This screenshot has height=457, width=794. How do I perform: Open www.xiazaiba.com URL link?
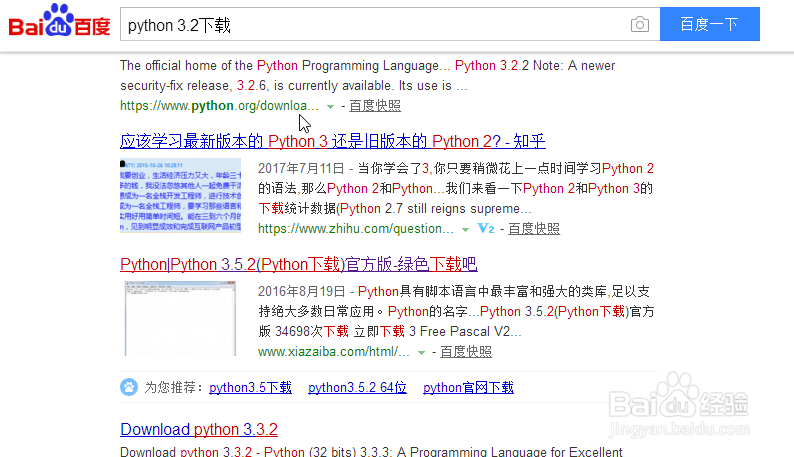[333, 352]
